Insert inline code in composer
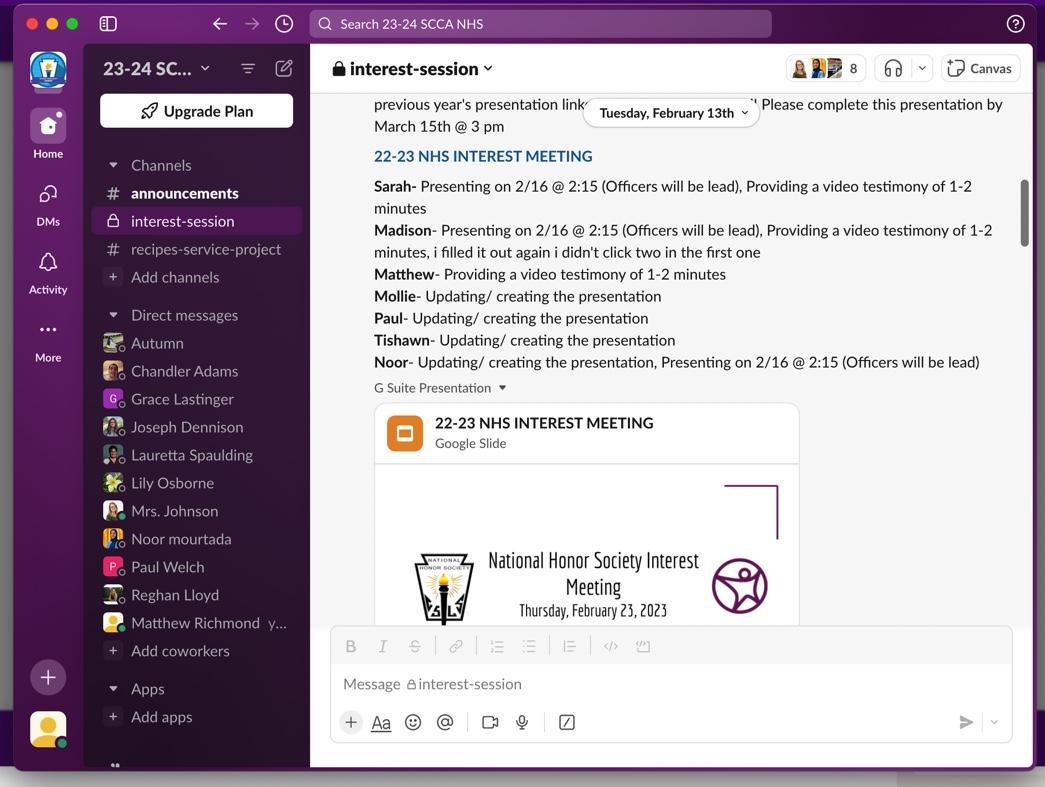The image size is (1045, 787). [x=610, y=646]
